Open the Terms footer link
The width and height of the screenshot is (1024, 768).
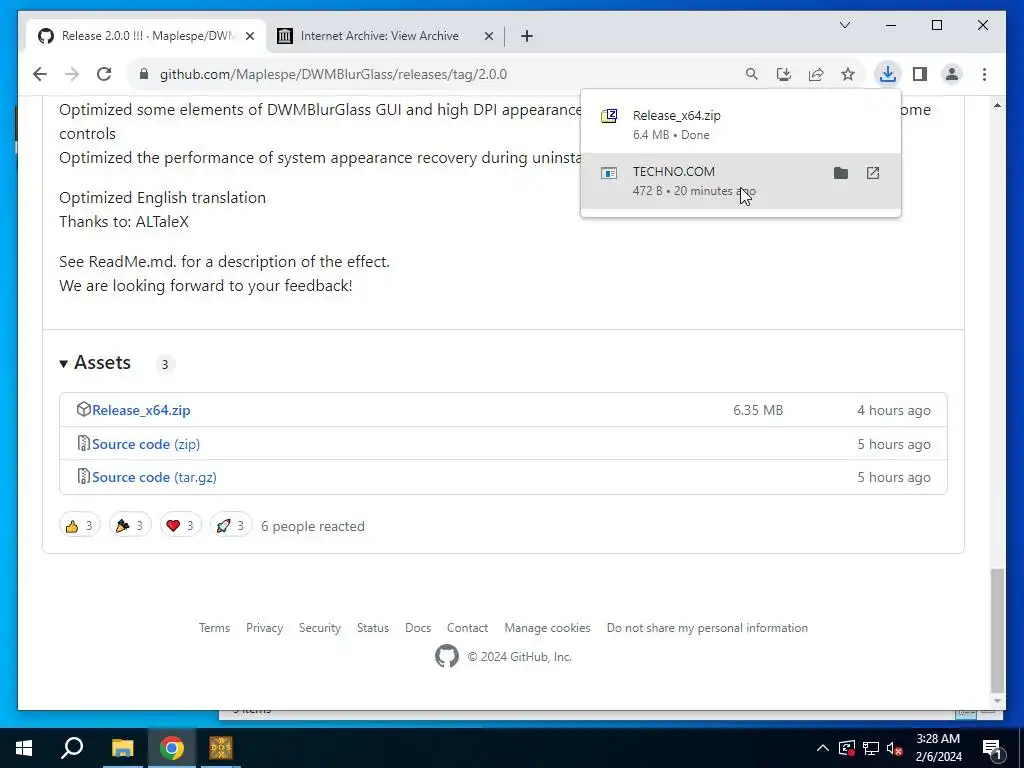(x=214, y=628)
